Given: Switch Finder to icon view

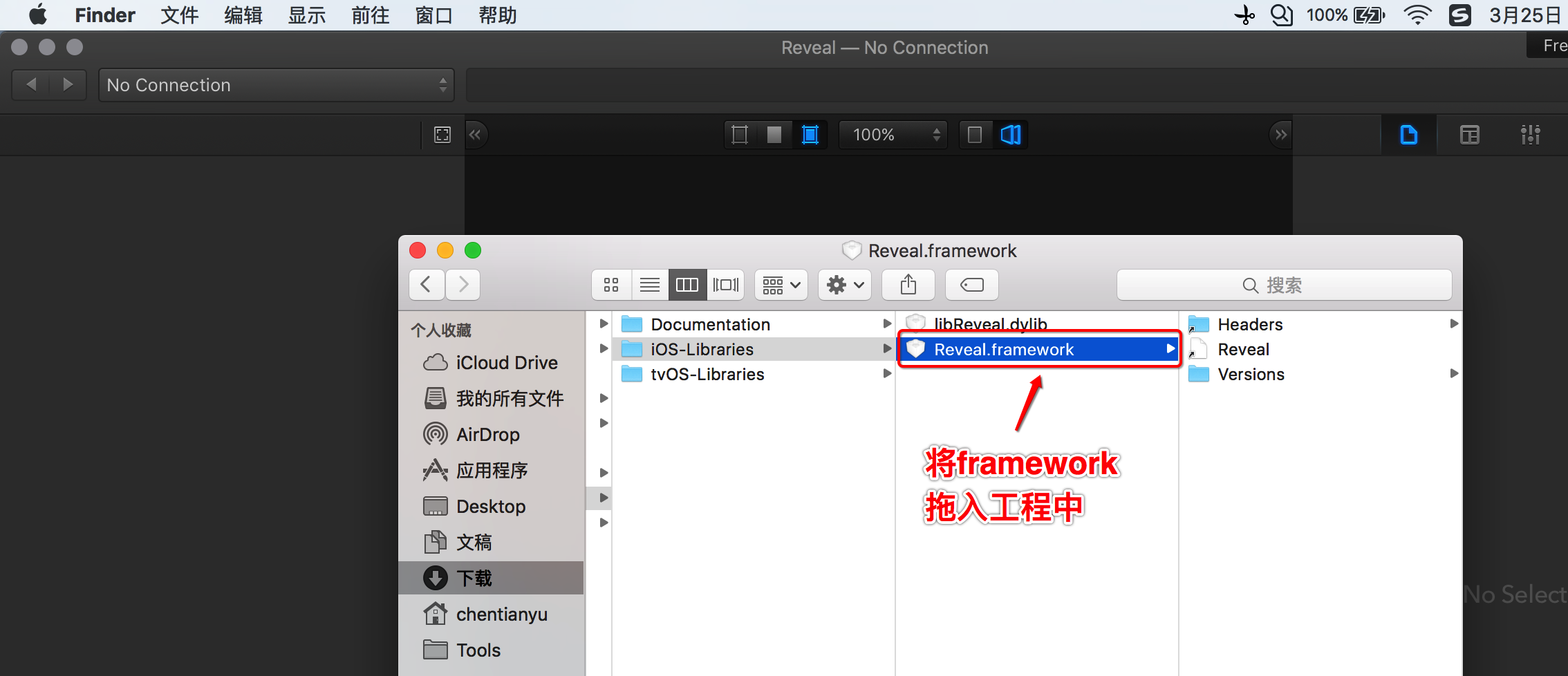Looking at the screenshot, I should (611, 285).
